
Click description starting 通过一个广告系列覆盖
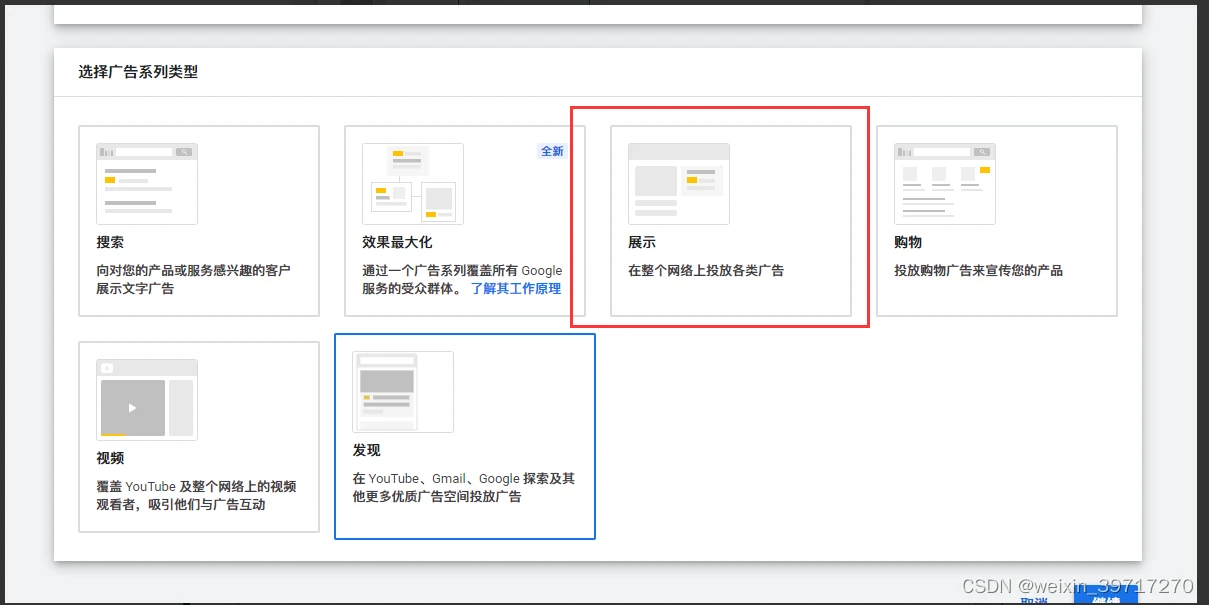pos(462,280)
